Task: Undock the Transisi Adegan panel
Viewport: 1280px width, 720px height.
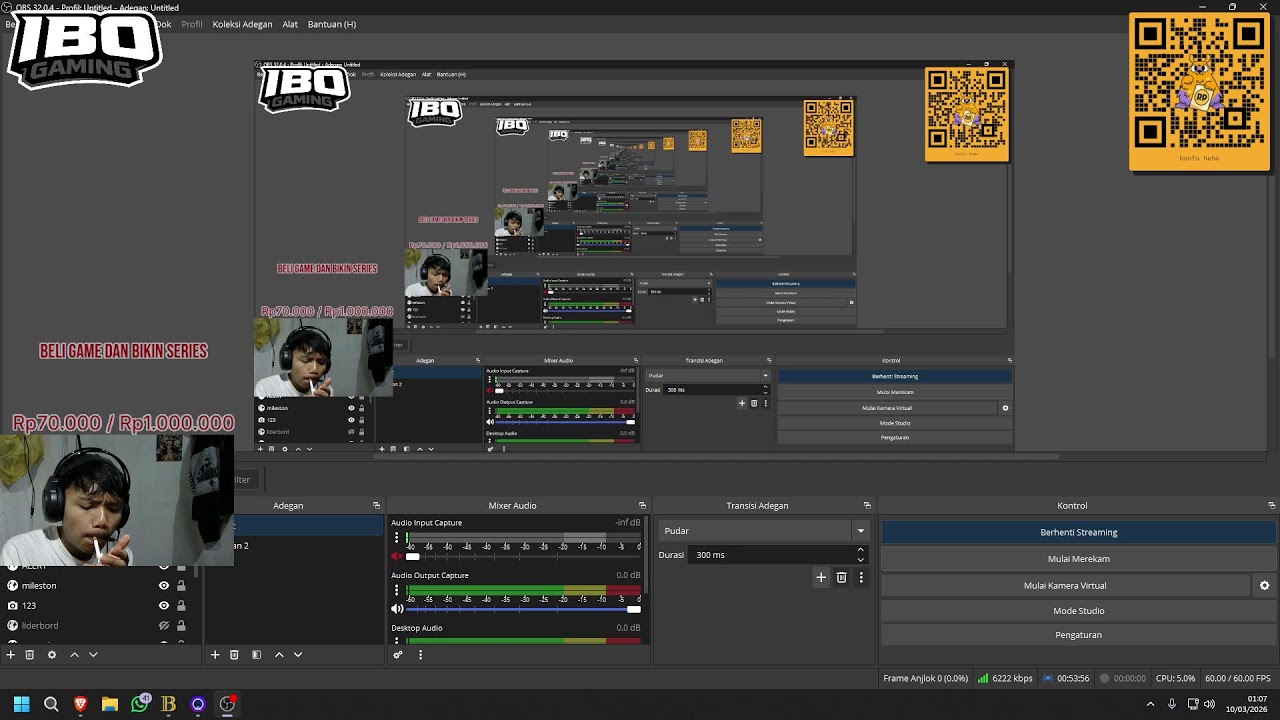Action: coord(867,505)
